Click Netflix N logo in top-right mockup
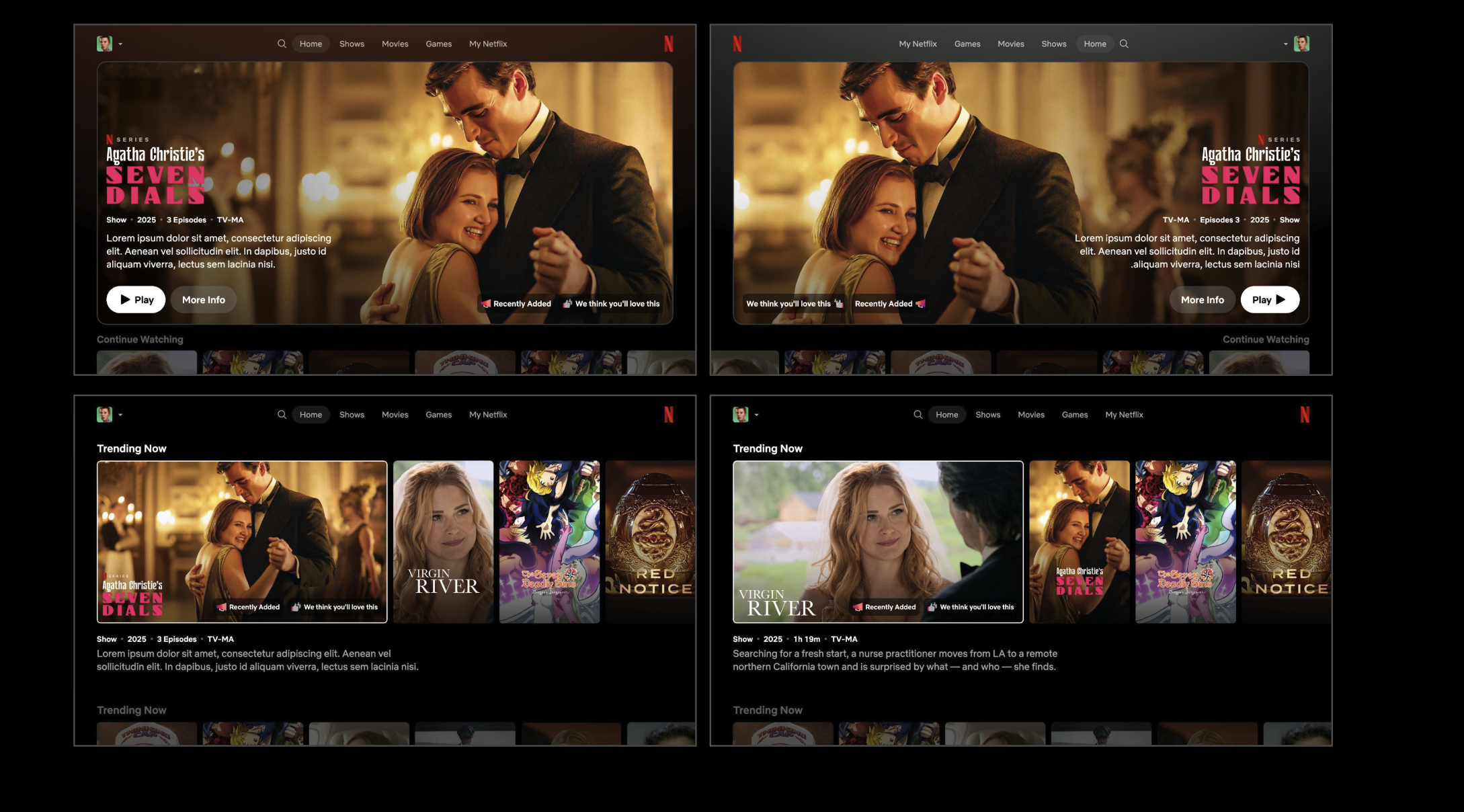The width and height of the screenshot is (1464, 812). [x=737, y=44]
